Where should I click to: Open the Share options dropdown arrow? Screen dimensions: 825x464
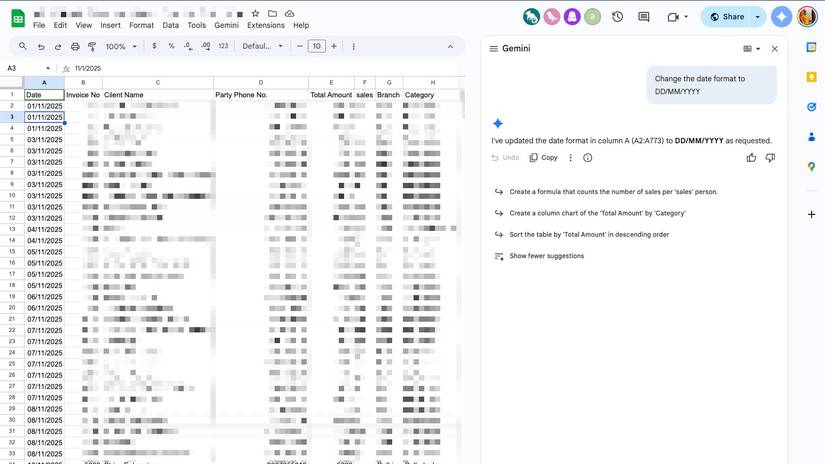pos(757,17)
